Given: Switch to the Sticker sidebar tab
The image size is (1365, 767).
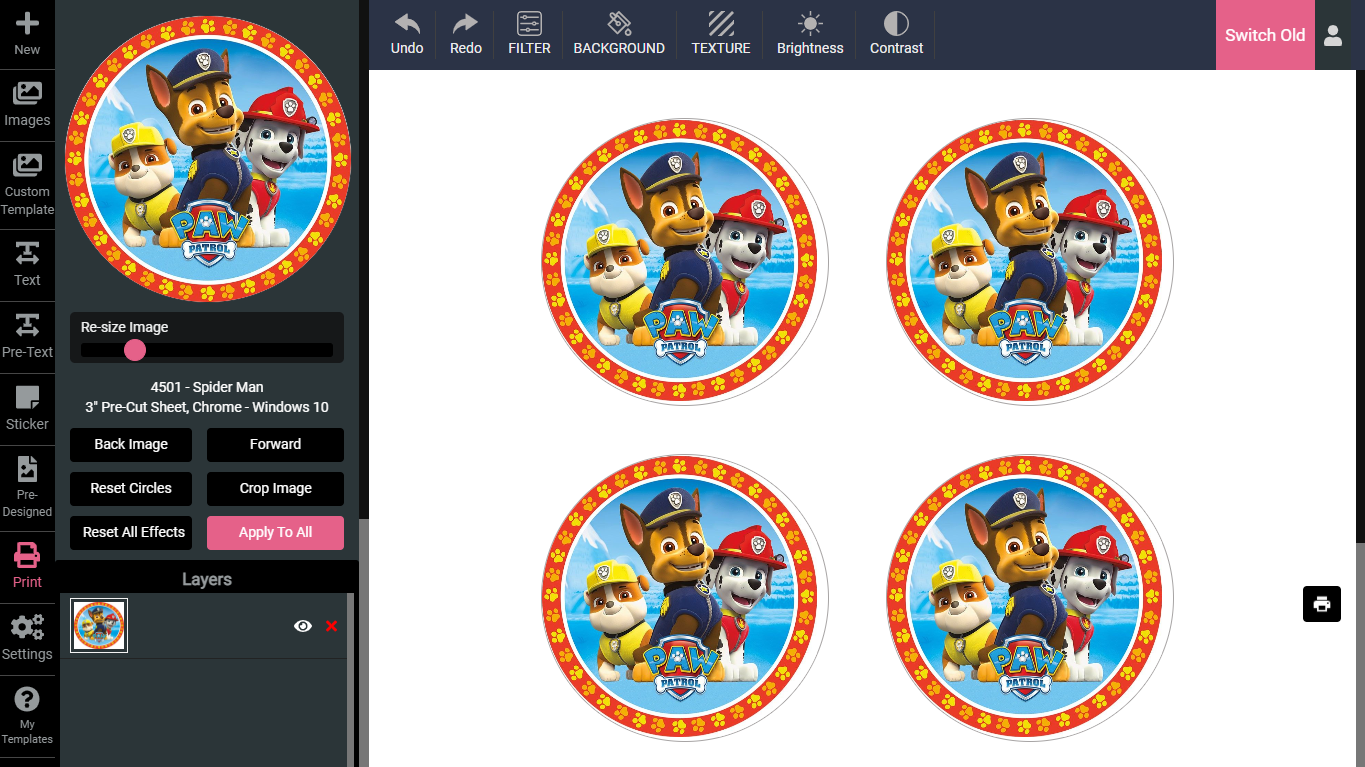Looking at the screenshot, I should [x=27, y=408].
